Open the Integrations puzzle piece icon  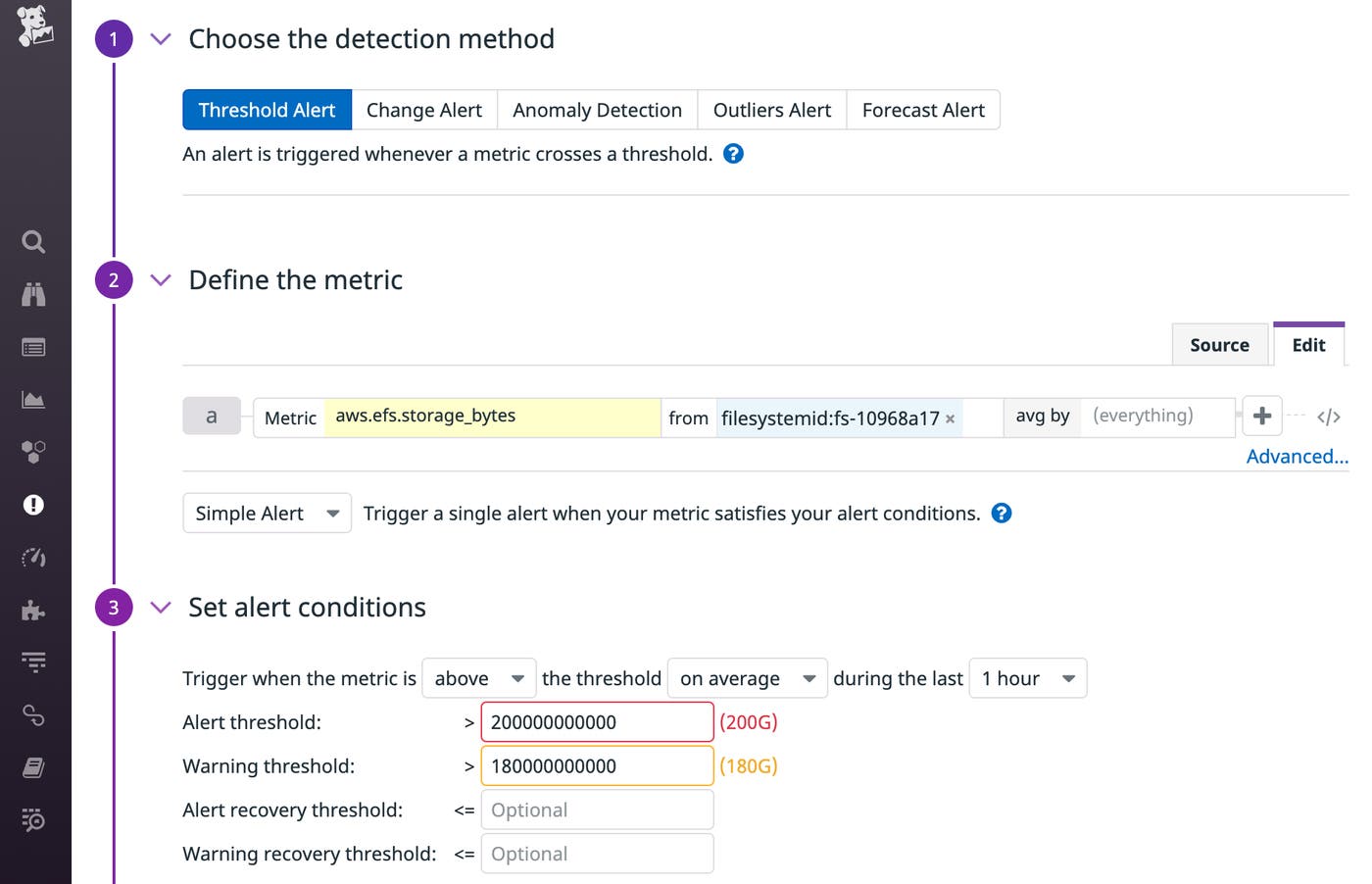tap(33, 610)
